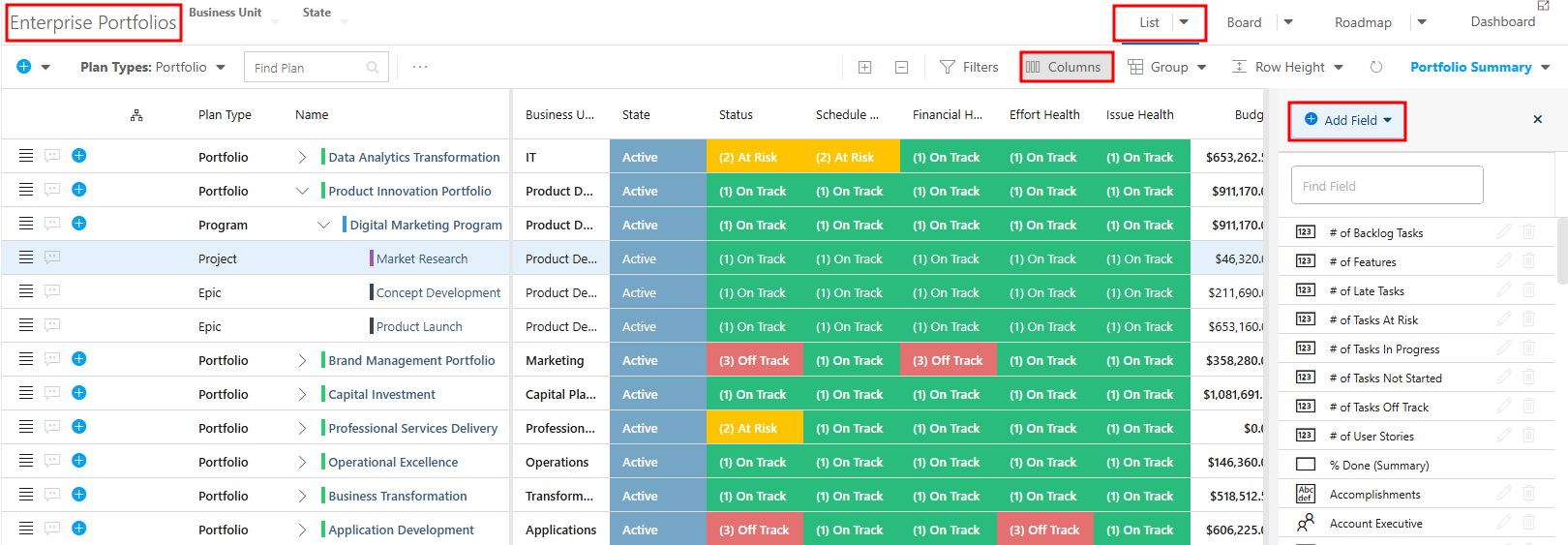This screenshot has height=545, width=1568.
Task: Switch to the Dashboard tab
Action: point(1502,21)
